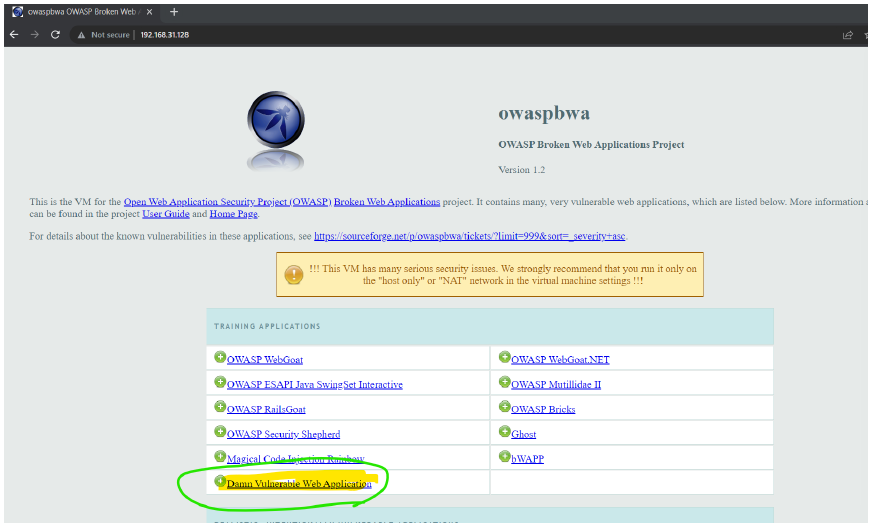Click the owaspbwa page heading
The height and width of the screenshot is (527, 872).
coord(544,113)
